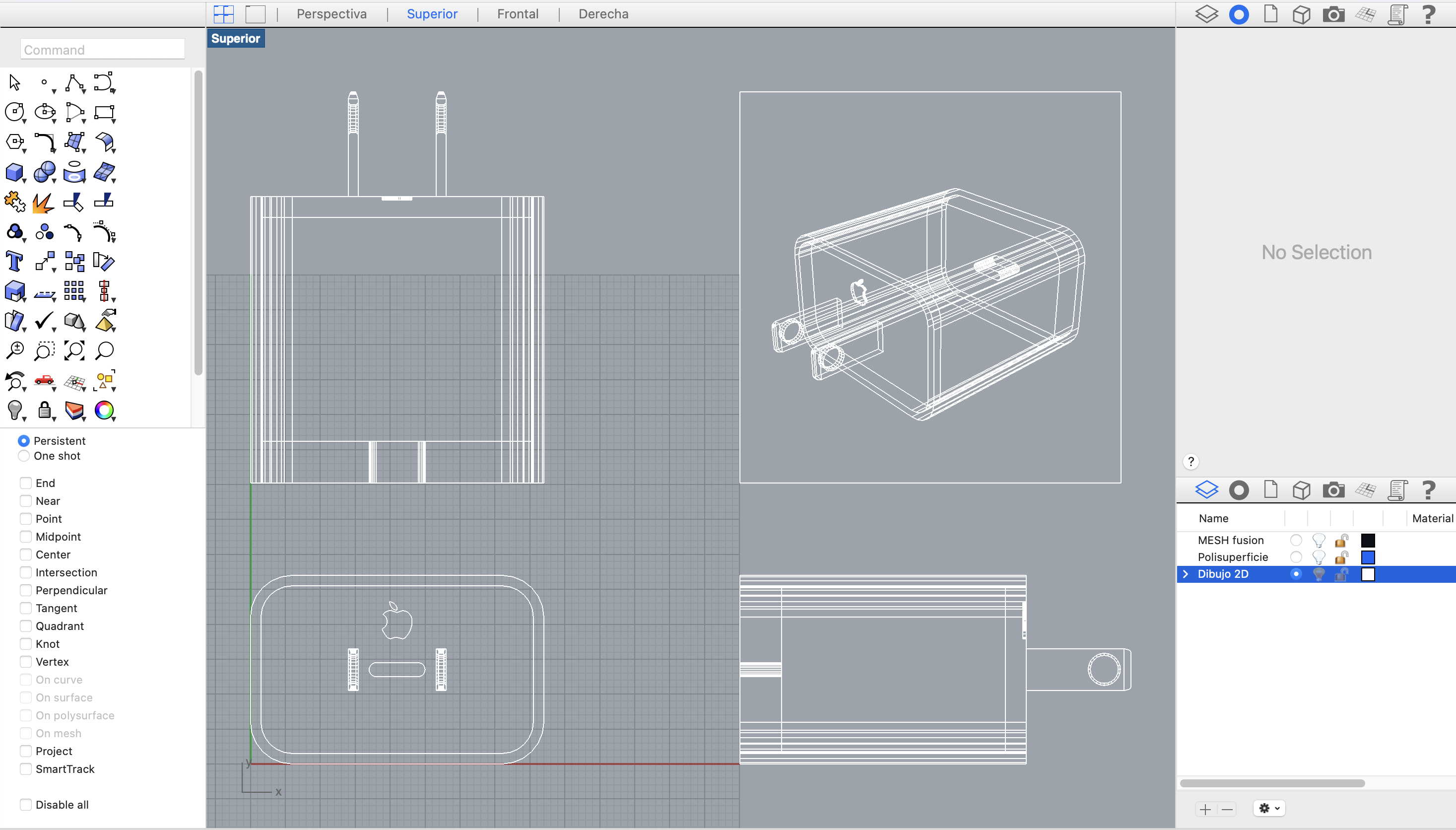The image size is (1456, 830).
Task: Click the Lock objects padlock icon
Action: [45, 410]
